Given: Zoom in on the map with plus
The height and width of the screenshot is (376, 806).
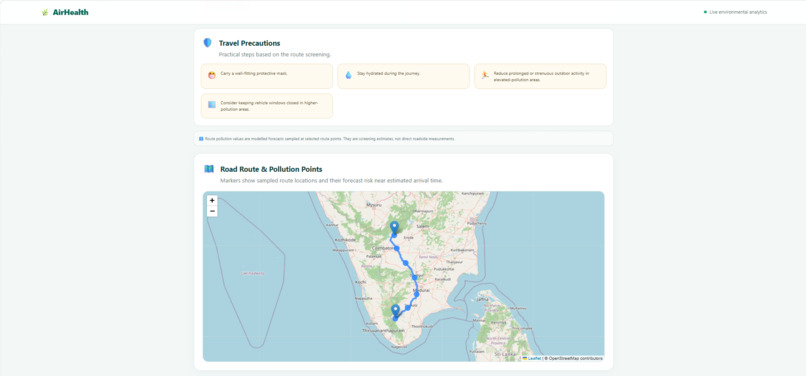Looking at the screenshot, I should (x=212, y=201).
